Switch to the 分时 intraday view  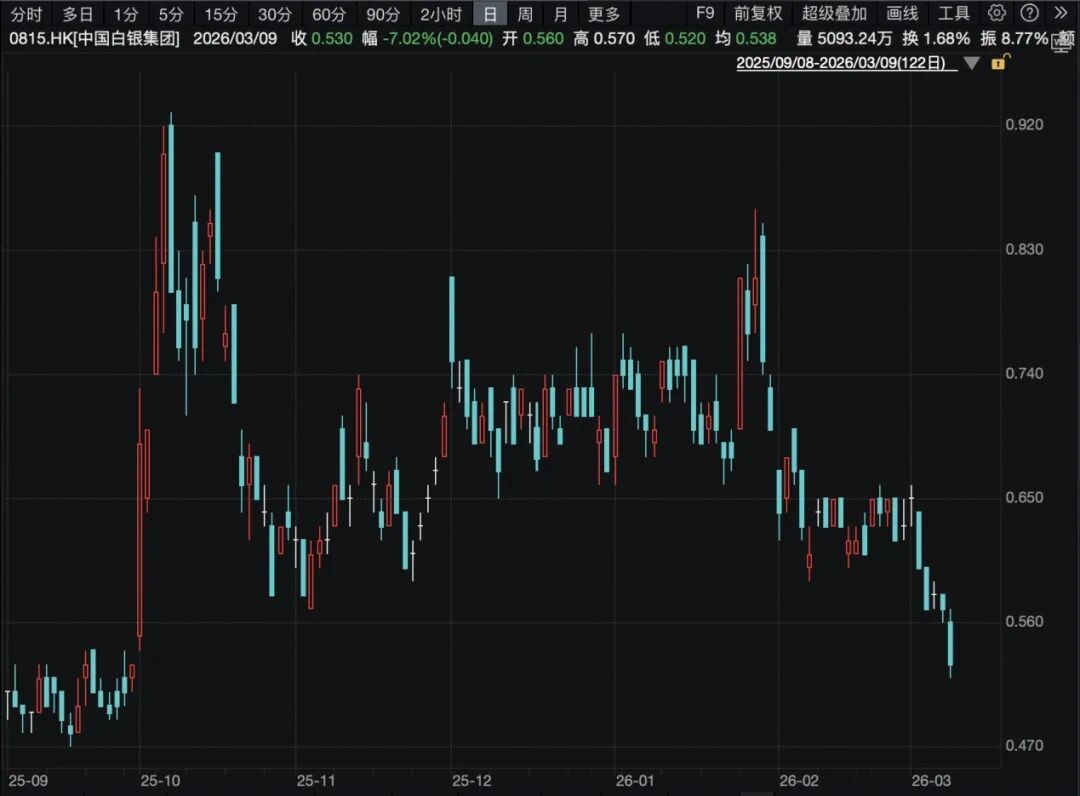(26, 14)
